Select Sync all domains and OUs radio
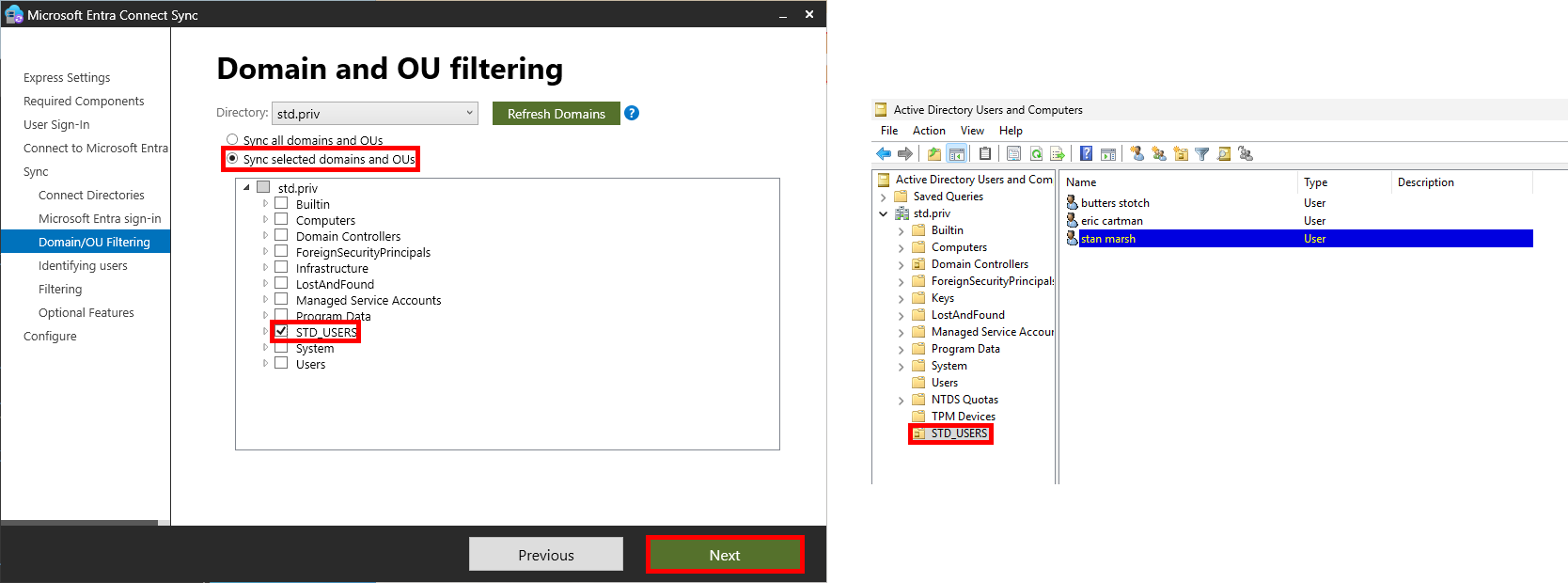This screenshot has width=1568, height=583. pos(232,139)
